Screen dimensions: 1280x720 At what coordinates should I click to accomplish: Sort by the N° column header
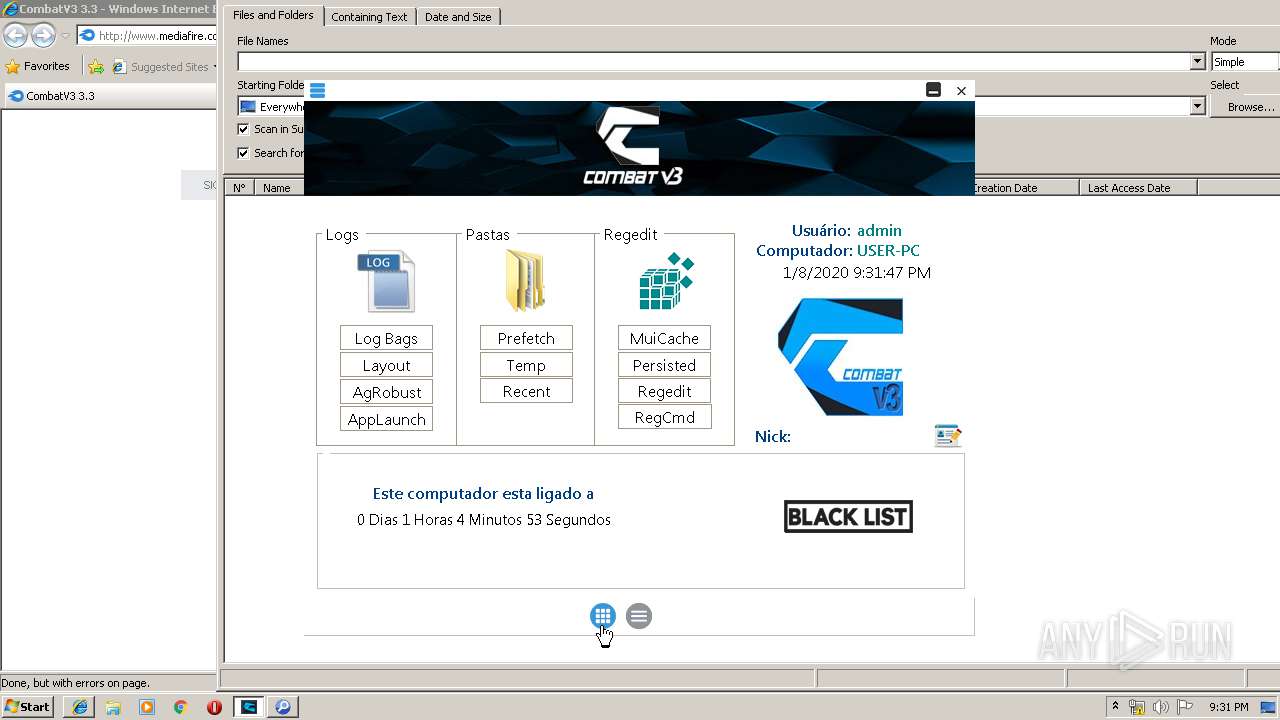239,187
